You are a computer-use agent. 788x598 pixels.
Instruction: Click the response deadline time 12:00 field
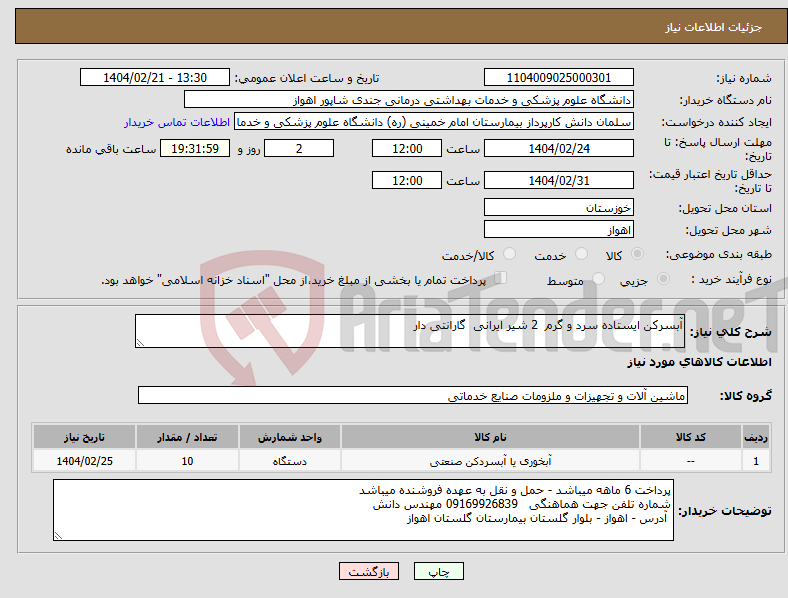pyautogui.click(x=407, y=148)
